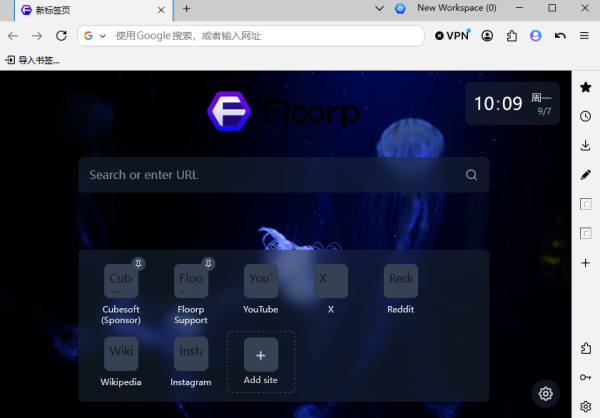Reload the current page
This screenshot has width=600, height=418.
click(61, 36)
